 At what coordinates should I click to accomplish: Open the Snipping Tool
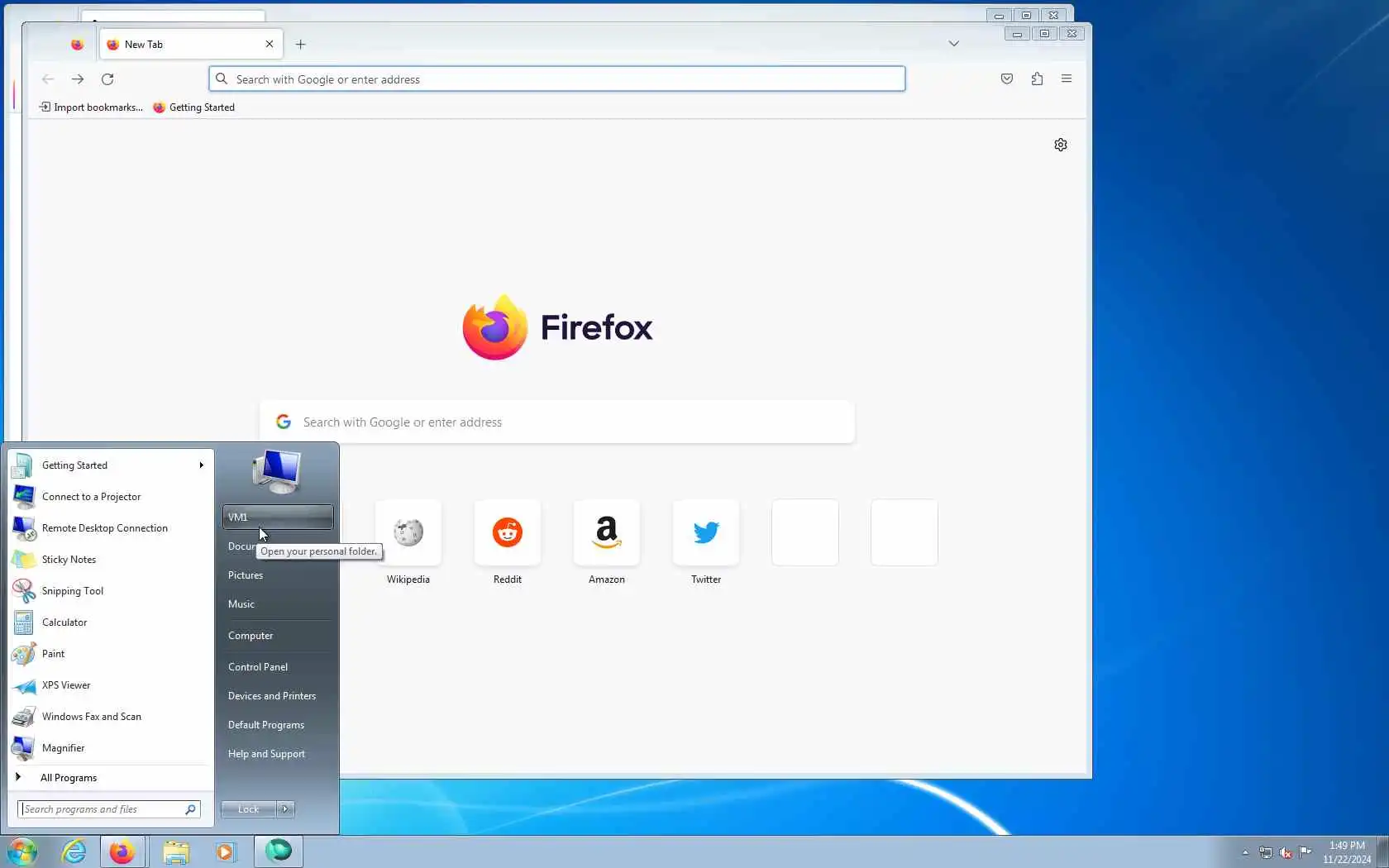point(111,591)
